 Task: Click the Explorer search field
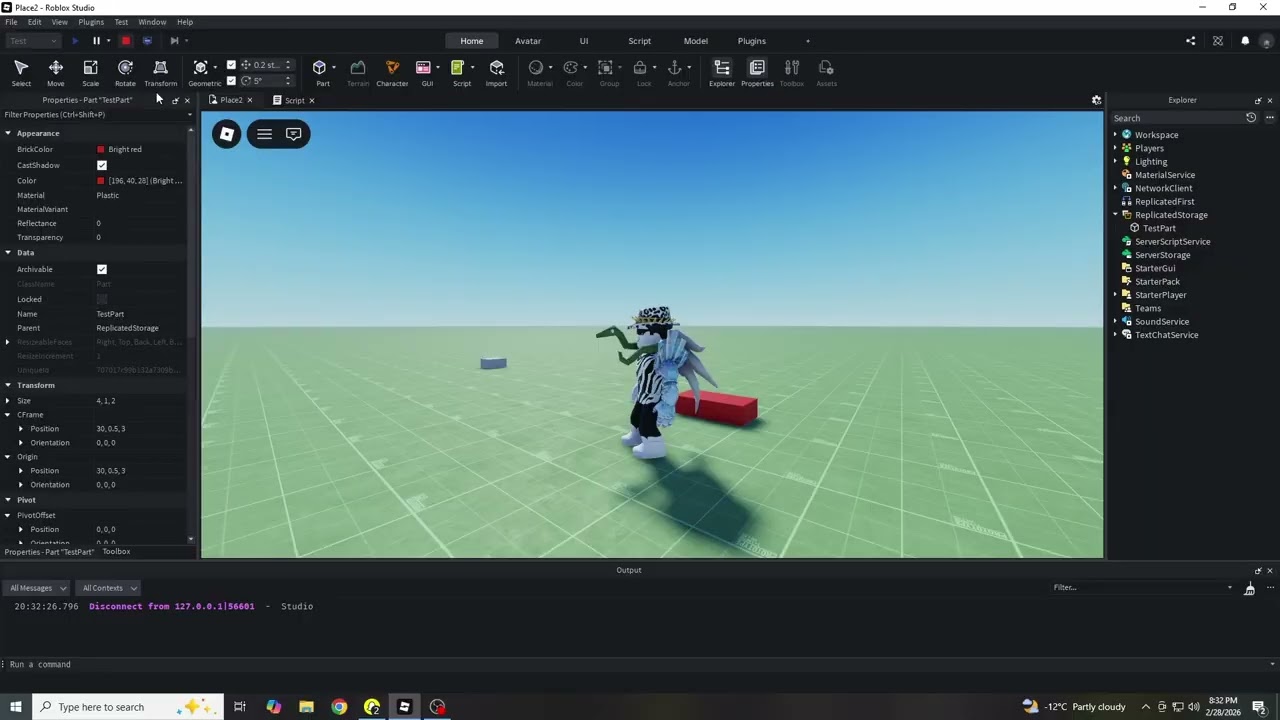[x=1176, y=118]
